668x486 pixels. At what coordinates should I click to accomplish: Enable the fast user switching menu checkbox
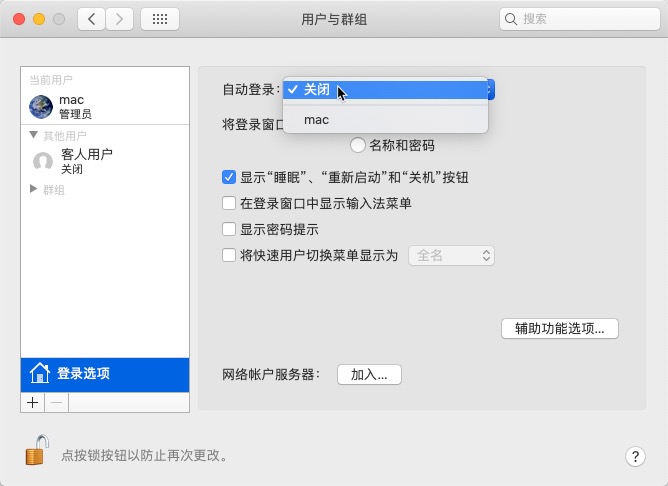point(229,255)
